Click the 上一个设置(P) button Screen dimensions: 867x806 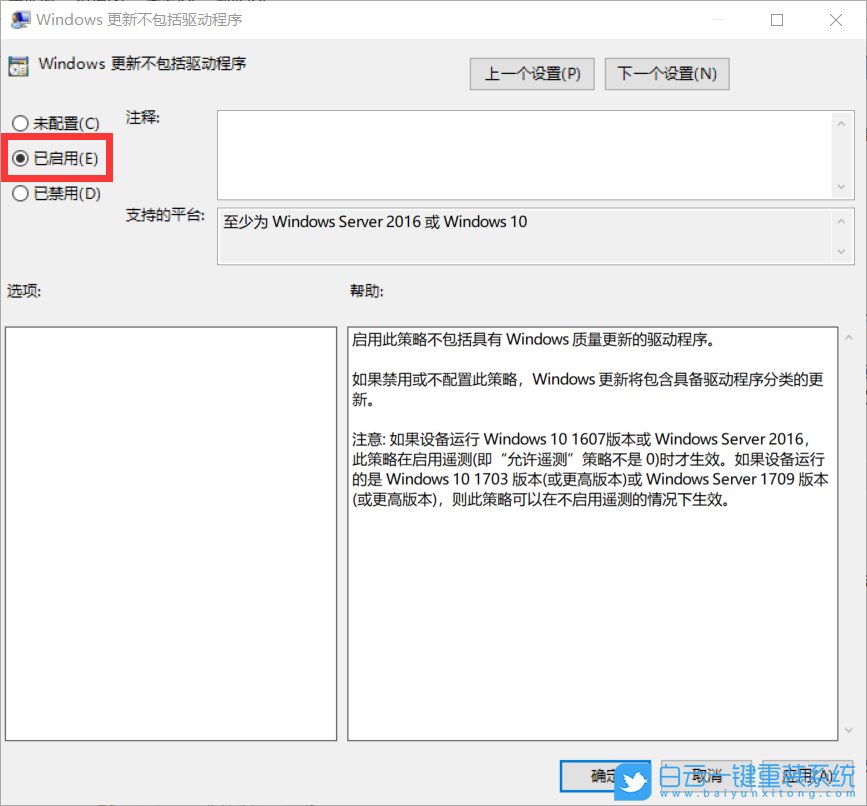531,73
